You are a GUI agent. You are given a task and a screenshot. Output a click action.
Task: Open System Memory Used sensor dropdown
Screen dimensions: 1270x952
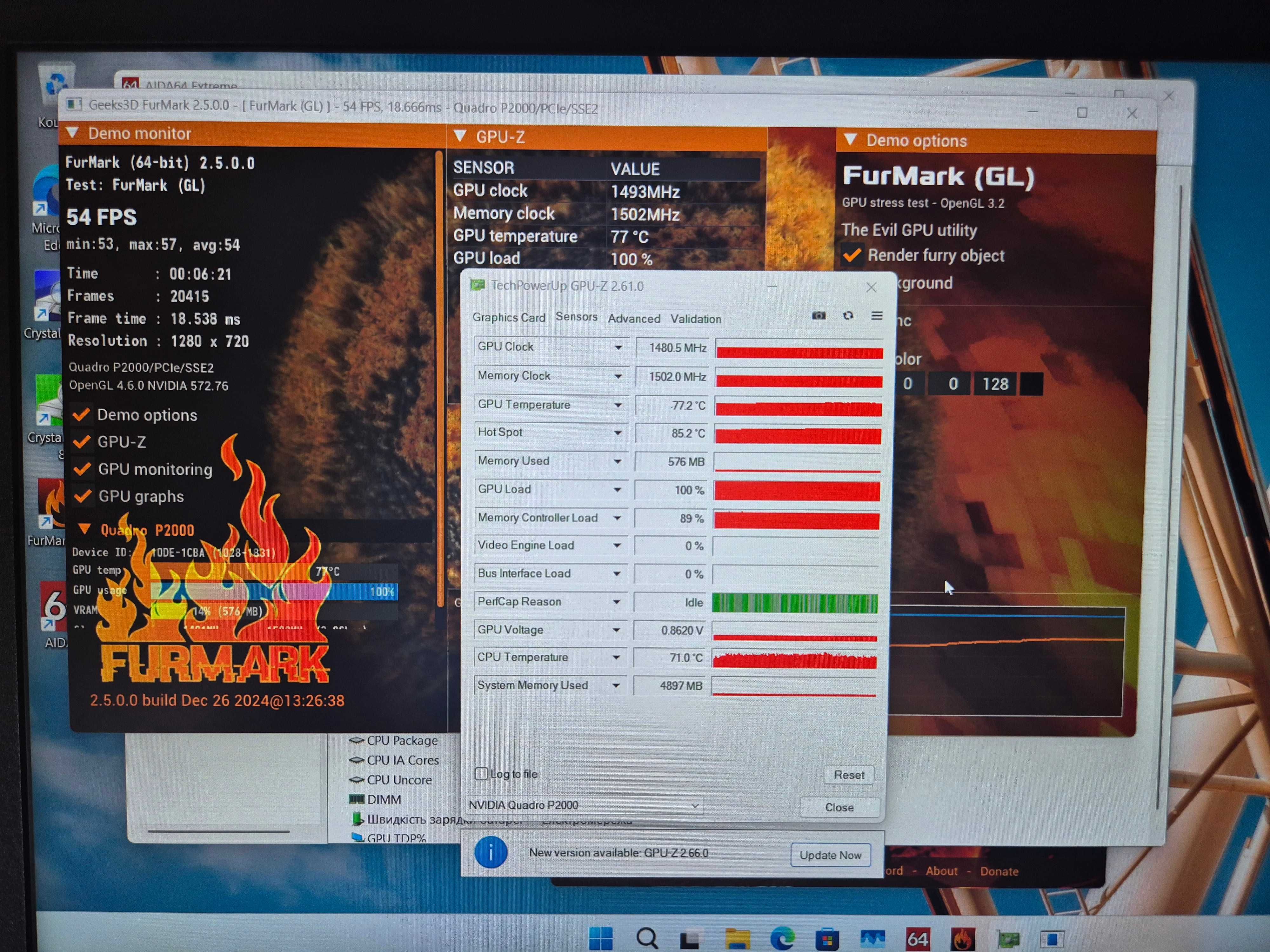[x=616, y=686]
